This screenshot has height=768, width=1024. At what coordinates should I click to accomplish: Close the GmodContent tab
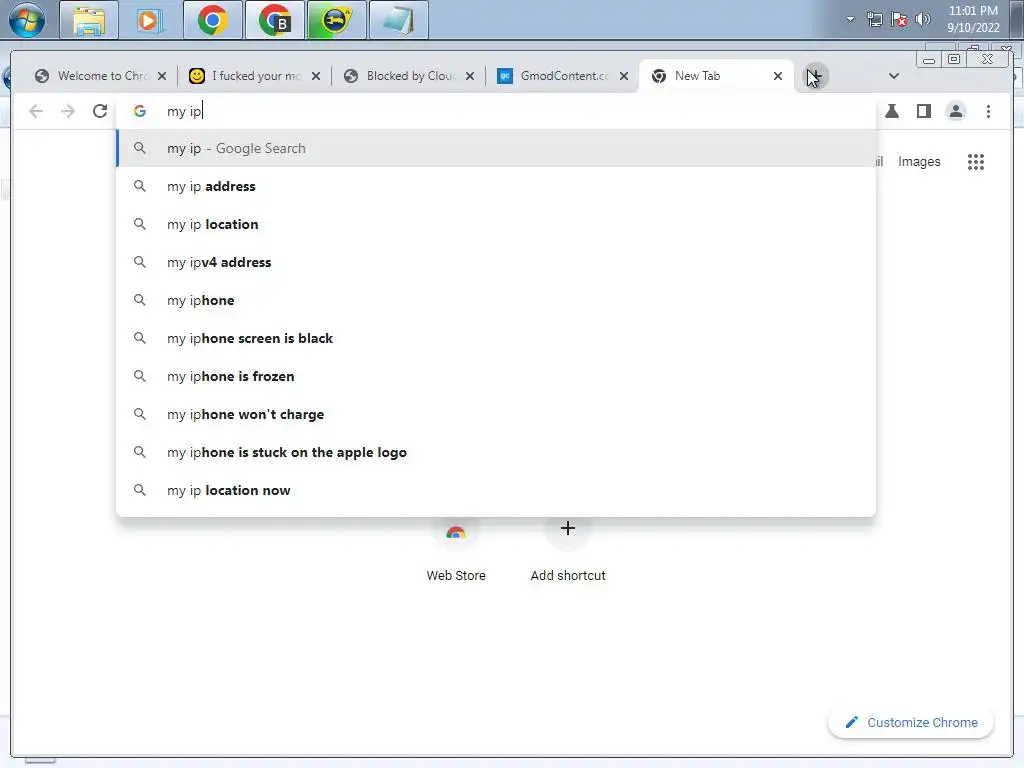[x=624, y=76]
